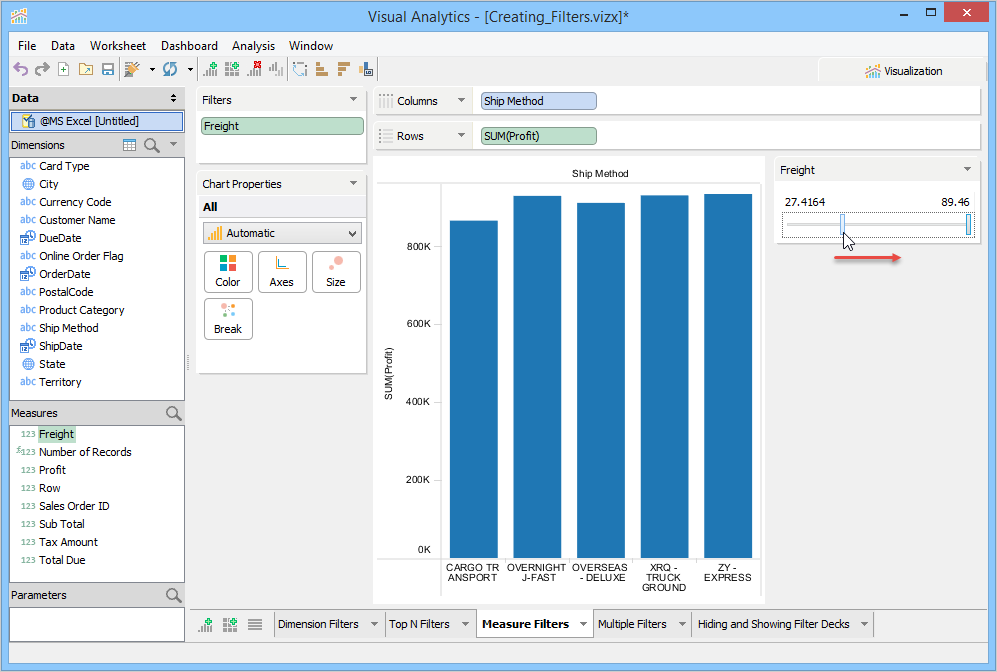Click the Break chart property button

pyautogui.click(x=228, y=319)
